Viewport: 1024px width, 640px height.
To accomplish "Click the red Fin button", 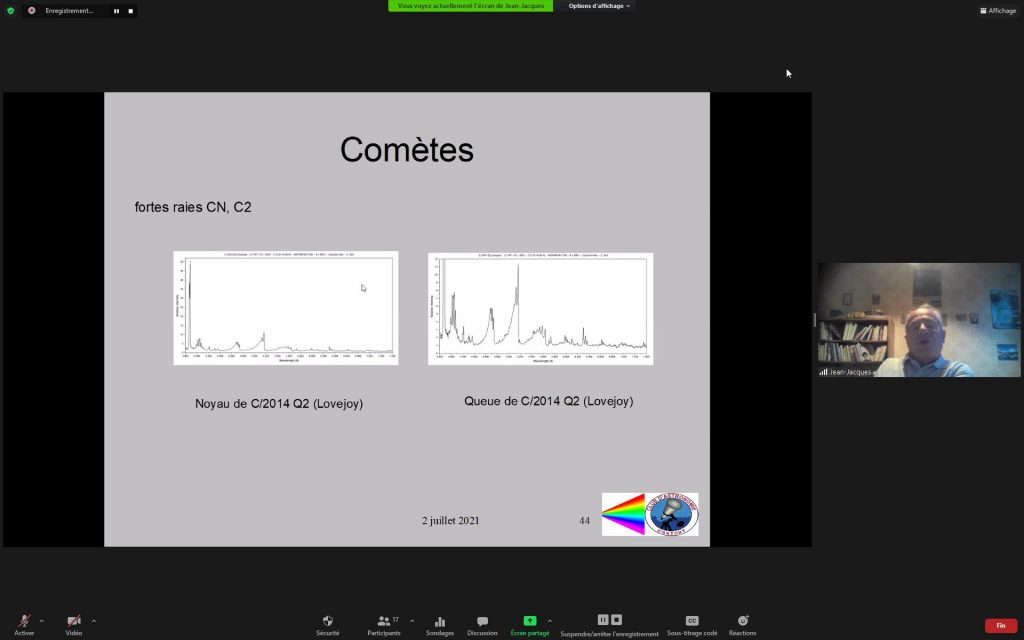I will pos(1000,626).
